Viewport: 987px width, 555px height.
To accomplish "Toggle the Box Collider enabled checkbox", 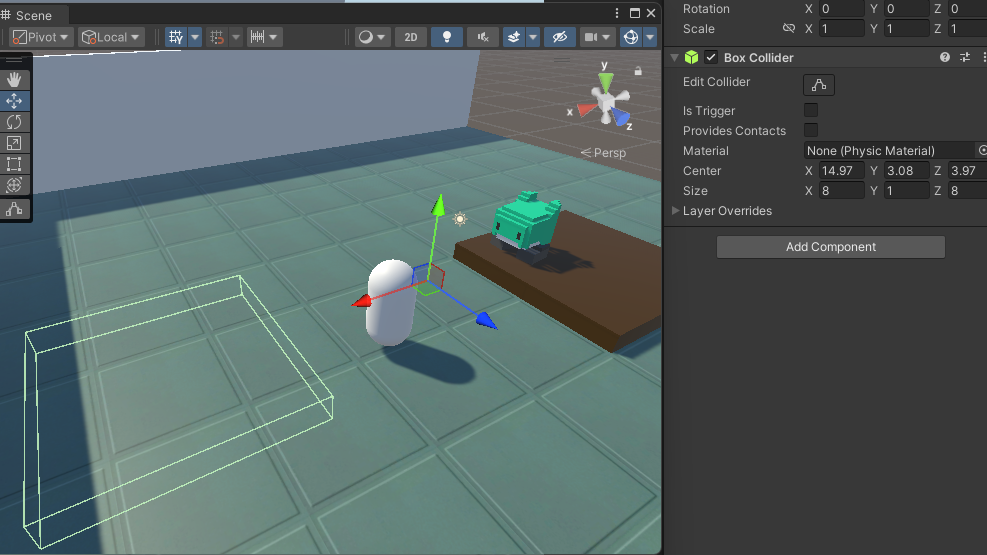I will (x=711, y=57).
